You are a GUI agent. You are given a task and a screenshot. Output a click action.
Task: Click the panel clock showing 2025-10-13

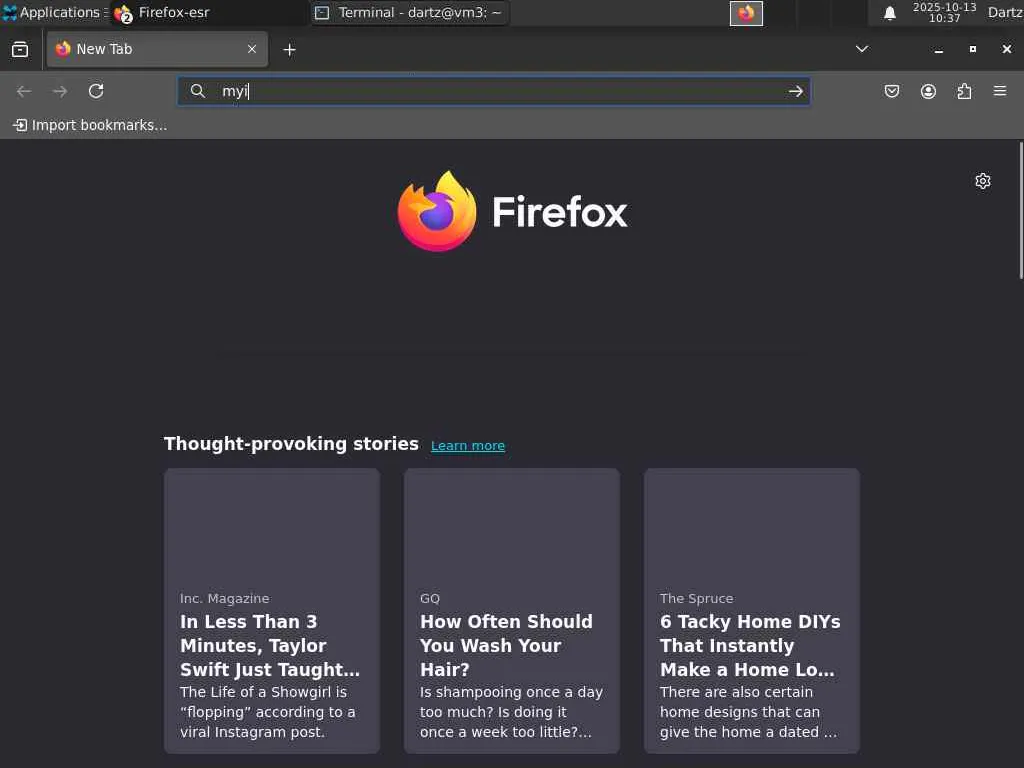pos(944,12)
